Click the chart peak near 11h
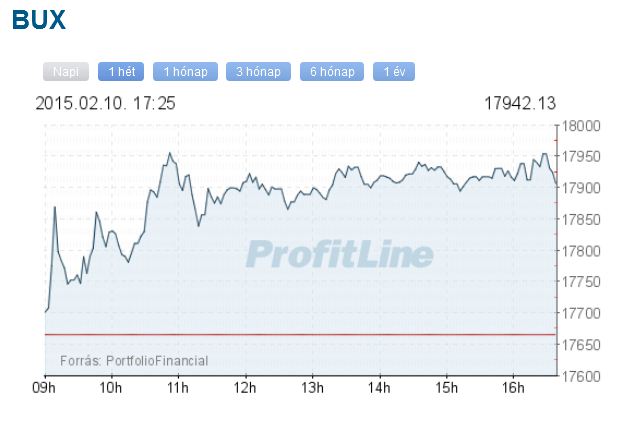Screen dimensions: 619x421 point(170,153)
